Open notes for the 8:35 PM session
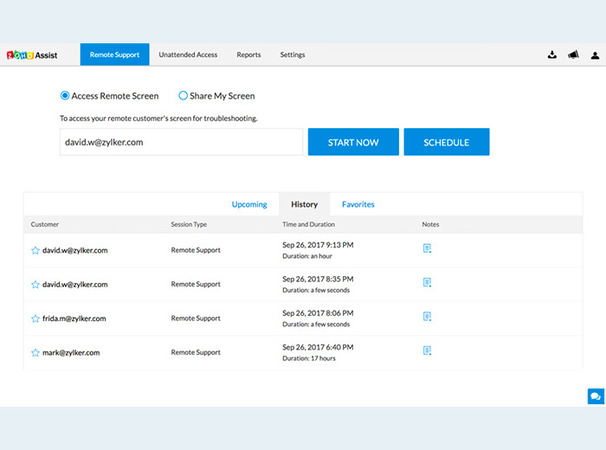606x450 pixels. pyautogui.click(x=427, y=282)
